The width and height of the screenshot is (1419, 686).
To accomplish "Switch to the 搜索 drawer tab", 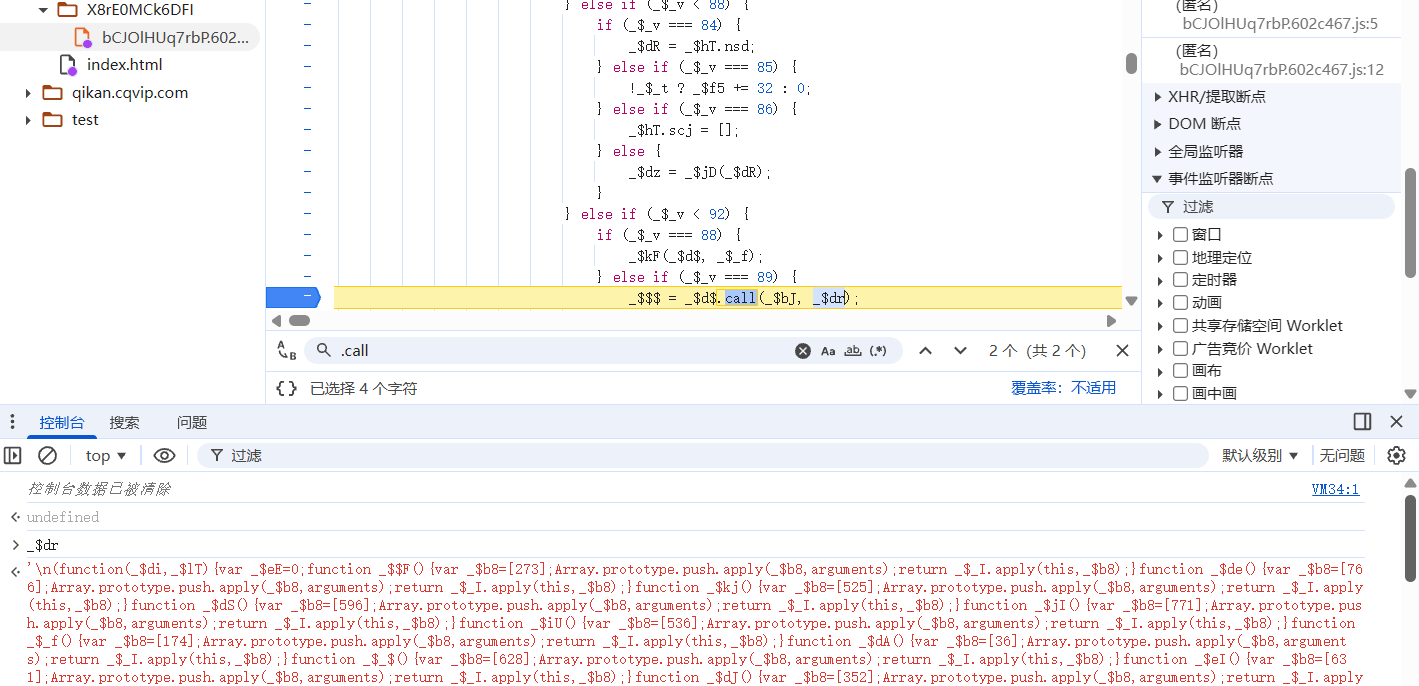I will [125, 423].
